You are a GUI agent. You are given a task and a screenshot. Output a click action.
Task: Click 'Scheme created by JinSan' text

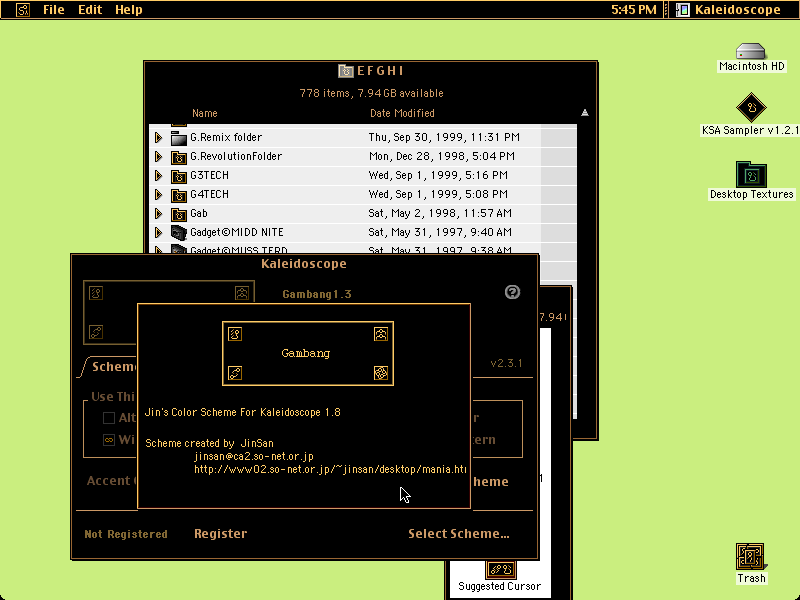coord(209,443)
